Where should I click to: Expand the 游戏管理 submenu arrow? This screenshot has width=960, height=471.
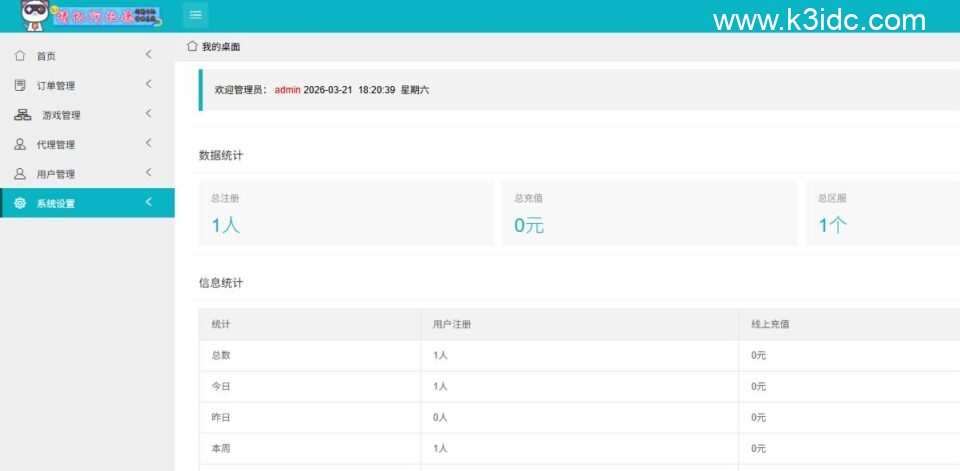coord(148,114)
